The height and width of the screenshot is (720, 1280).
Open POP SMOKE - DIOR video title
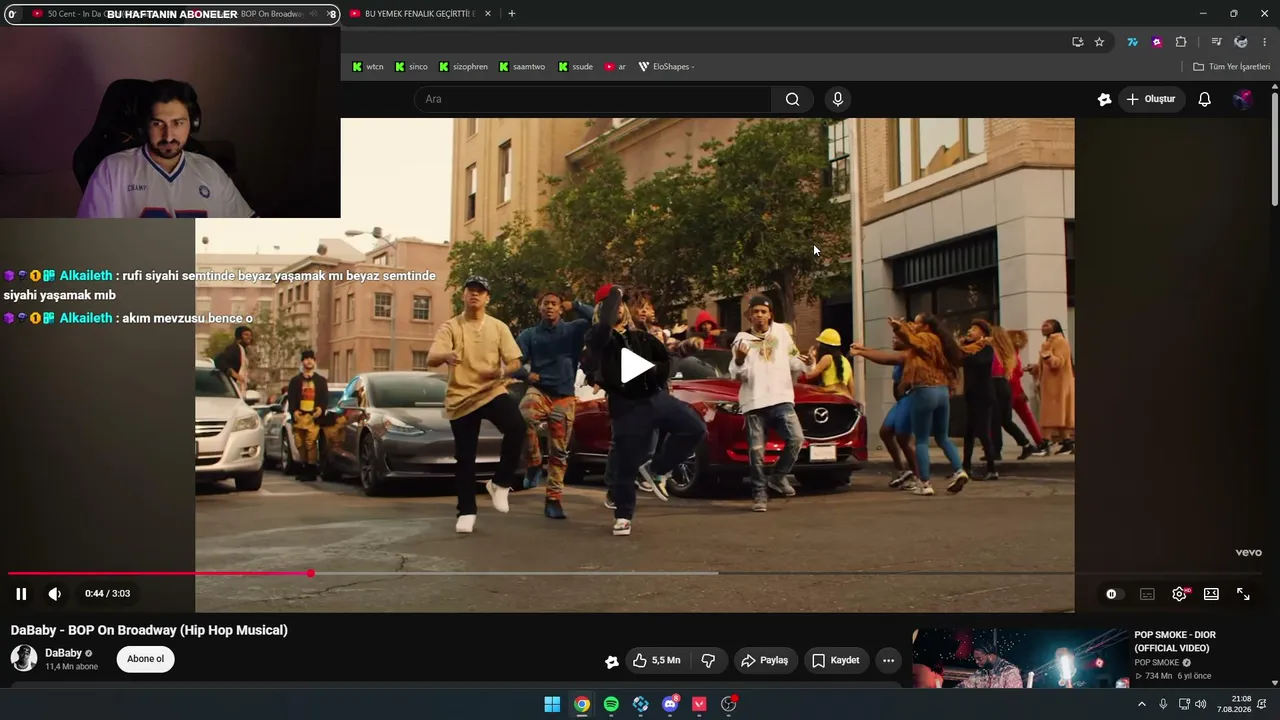tap(1175, 641)
